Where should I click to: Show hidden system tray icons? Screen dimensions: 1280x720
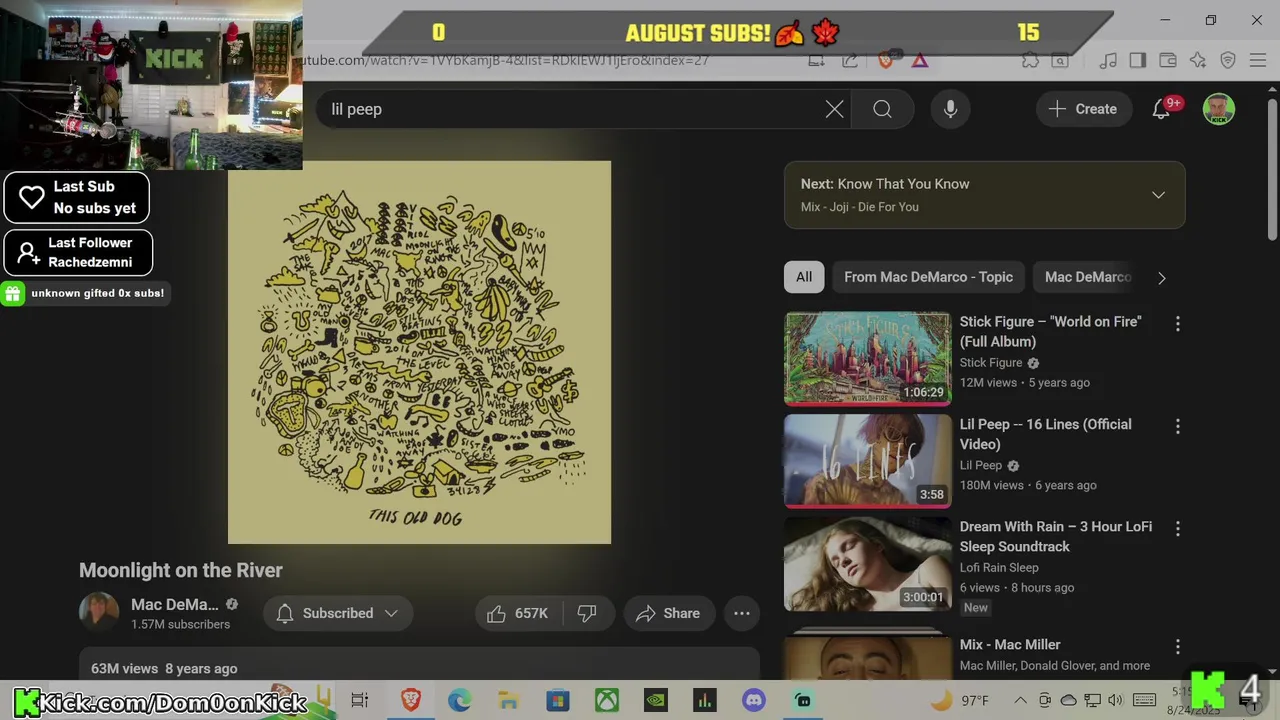pos(1020,701)
